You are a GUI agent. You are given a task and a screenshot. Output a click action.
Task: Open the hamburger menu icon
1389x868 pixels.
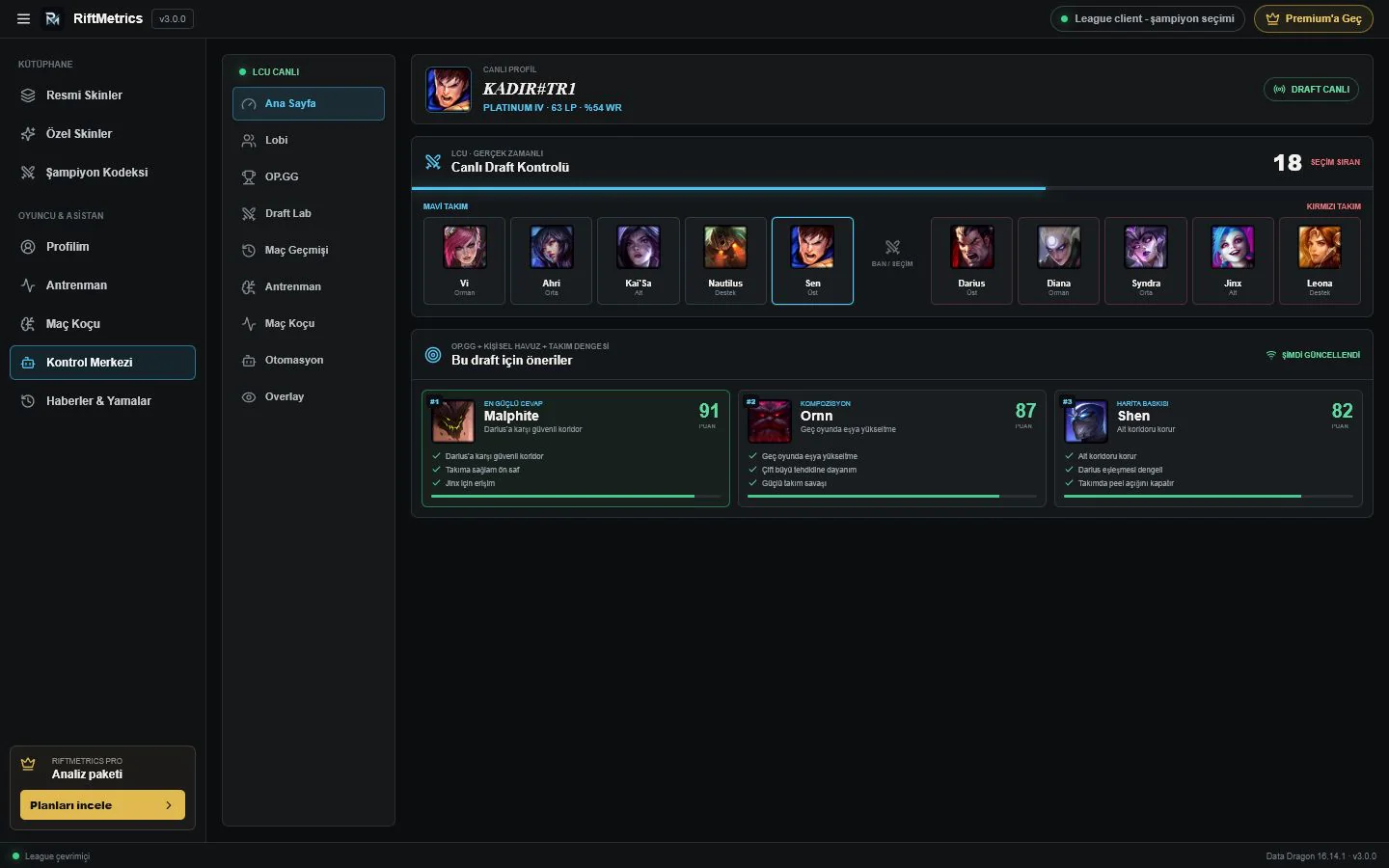[x=23, y=18]
